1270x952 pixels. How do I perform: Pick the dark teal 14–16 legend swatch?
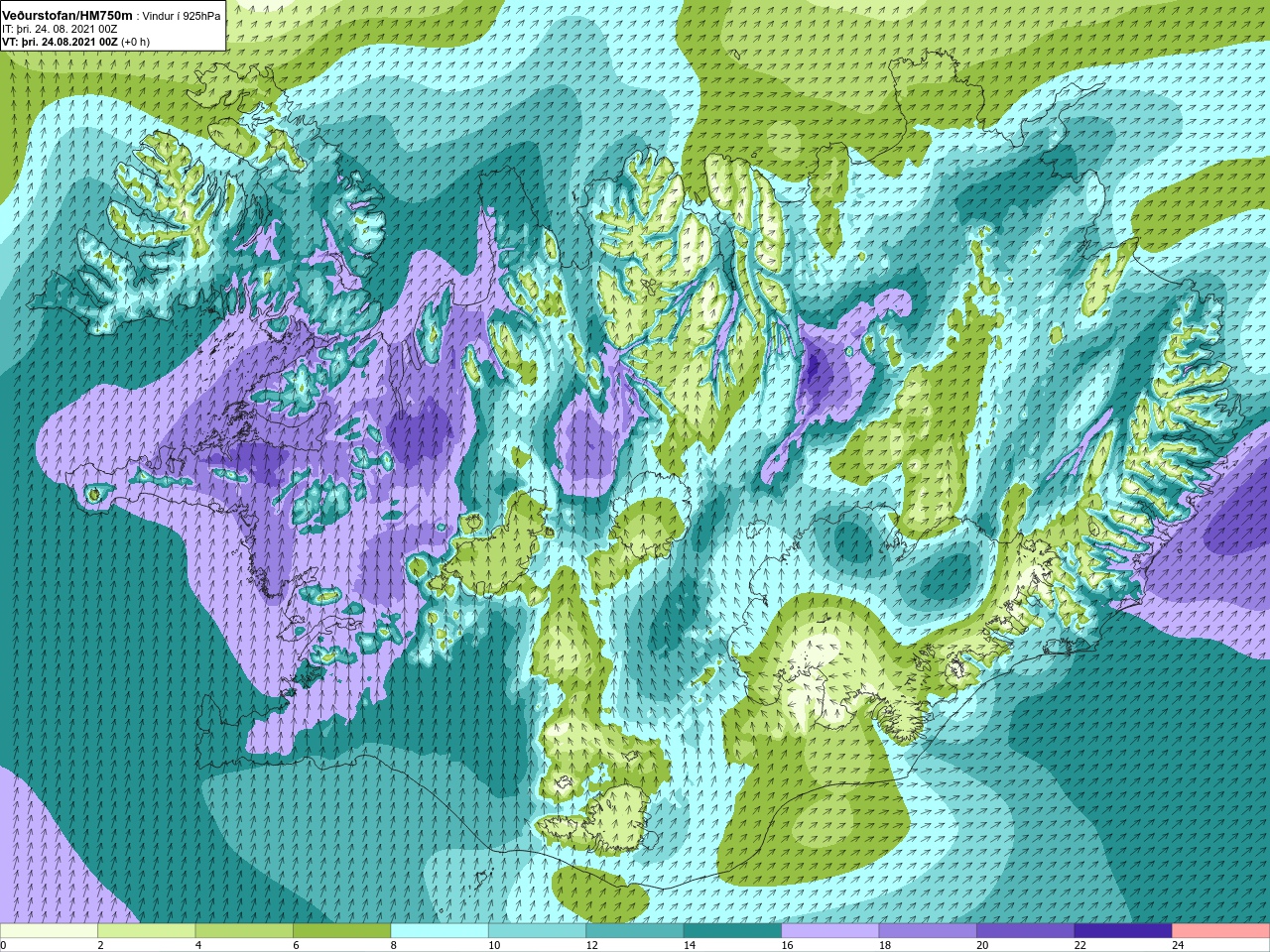click(732, 931)
